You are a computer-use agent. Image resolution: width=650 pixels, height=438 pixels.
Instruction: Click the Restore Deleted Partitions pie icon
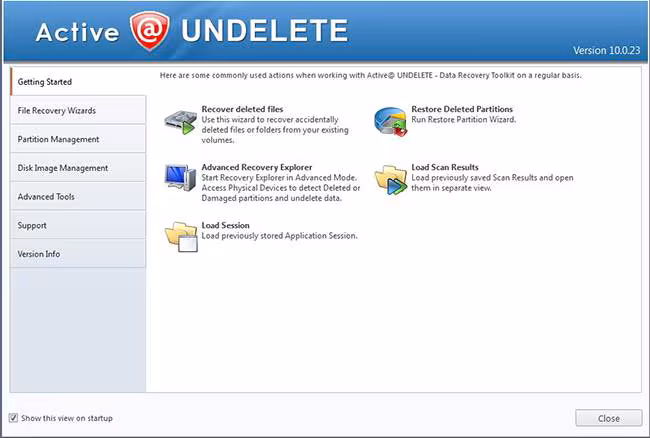[390, 122]
